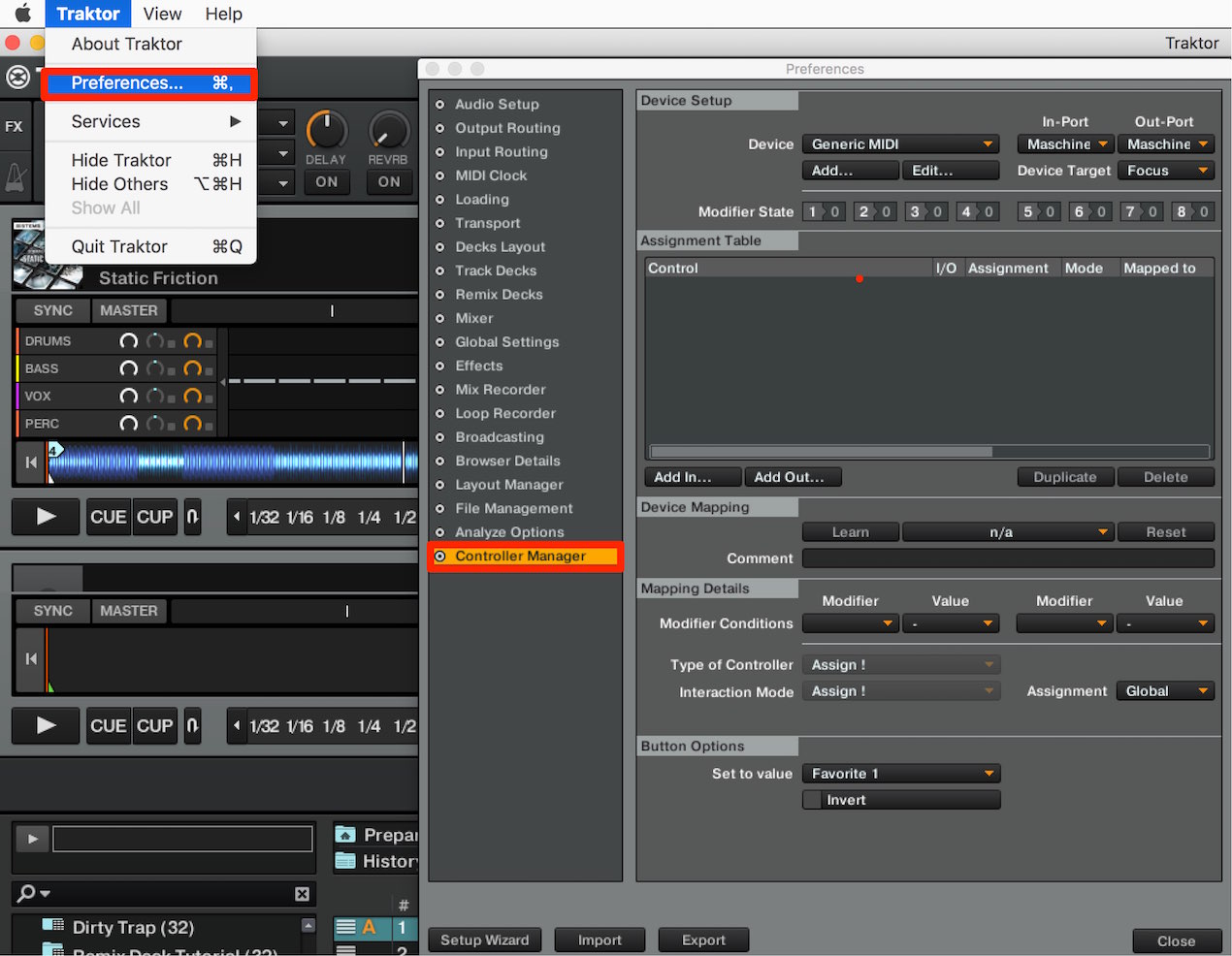Open the Out-Port Maschine dropdown

(x=1165, y=143)
